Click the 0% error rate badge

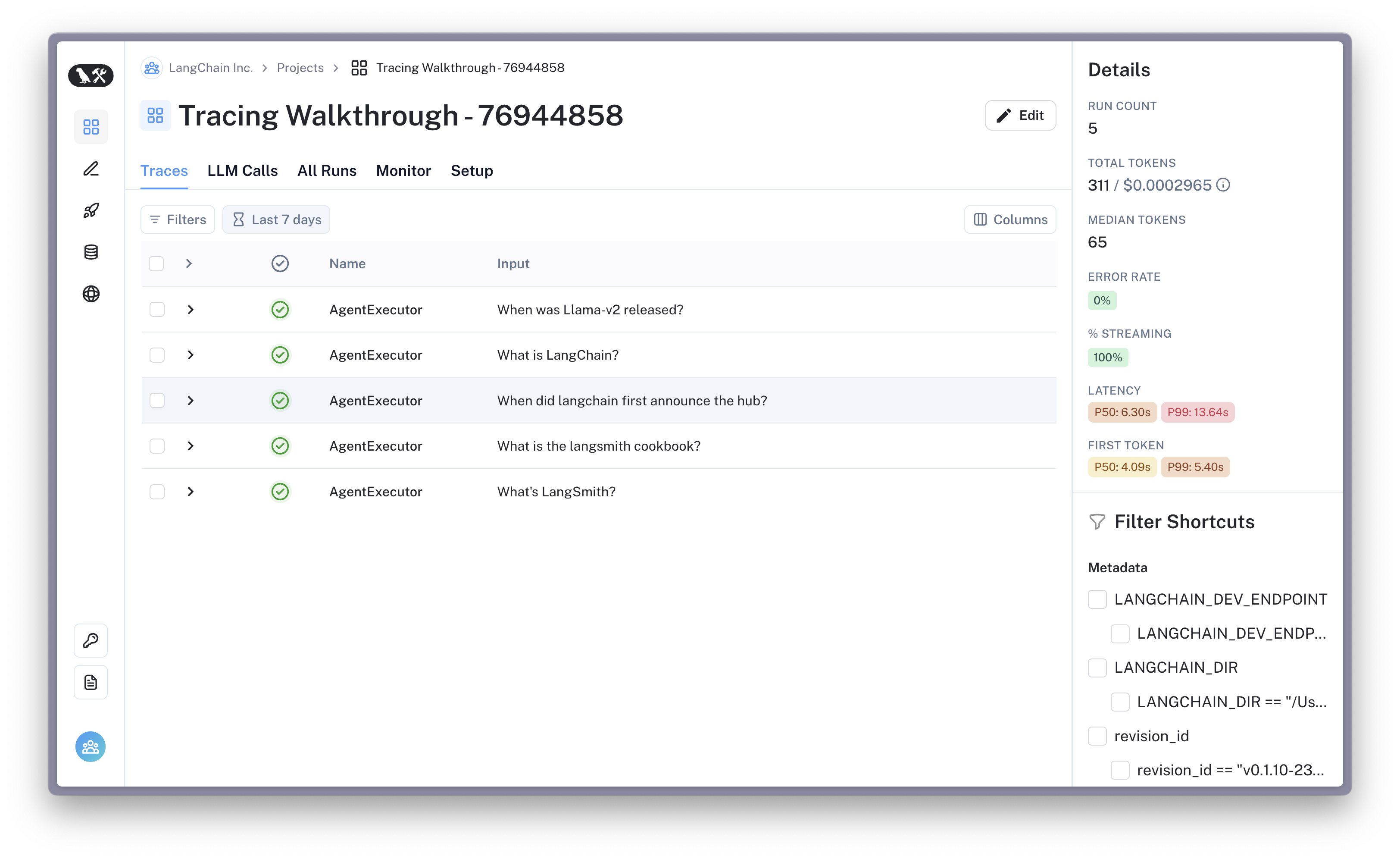pos(1102,301)
